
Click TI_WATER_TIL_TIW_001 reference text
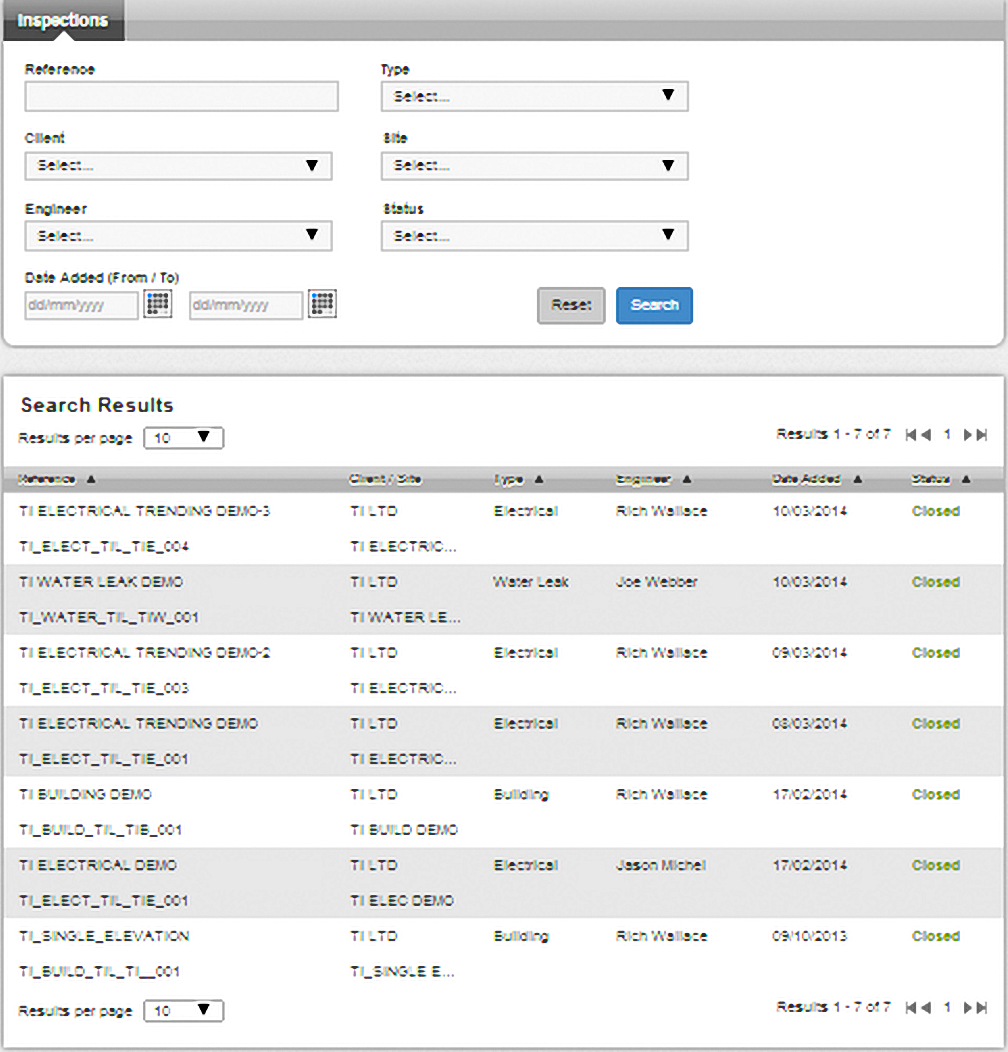(109, 617)
